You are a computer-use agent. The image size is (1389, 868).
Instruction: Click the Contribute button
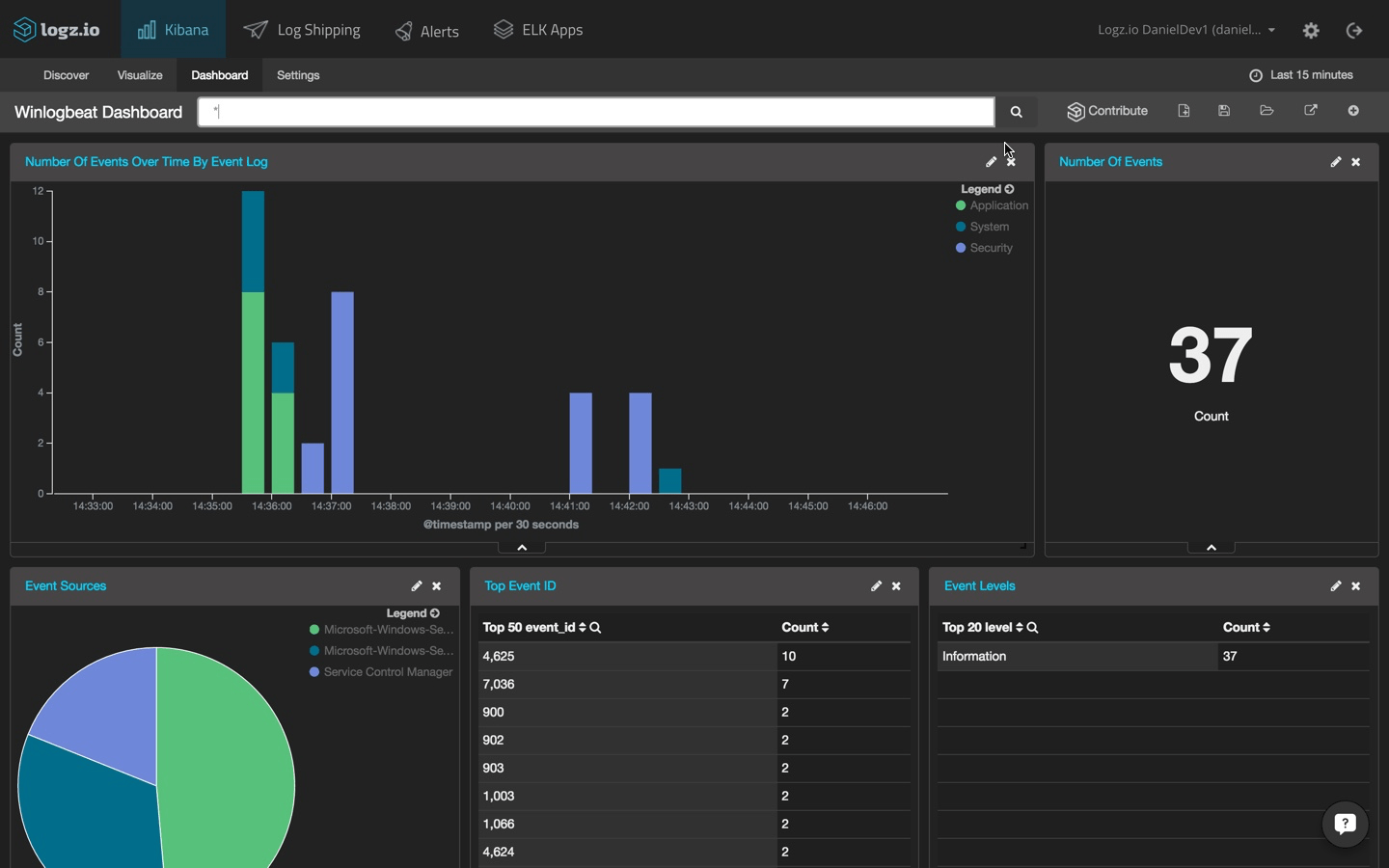point(1106,111)
